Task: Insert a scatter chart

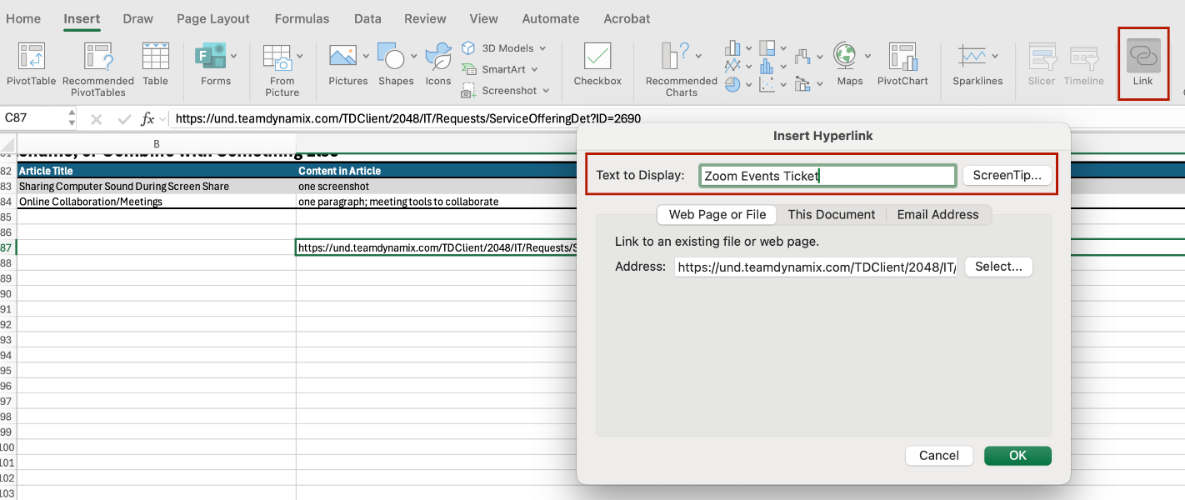Action: tap(767, 85)
